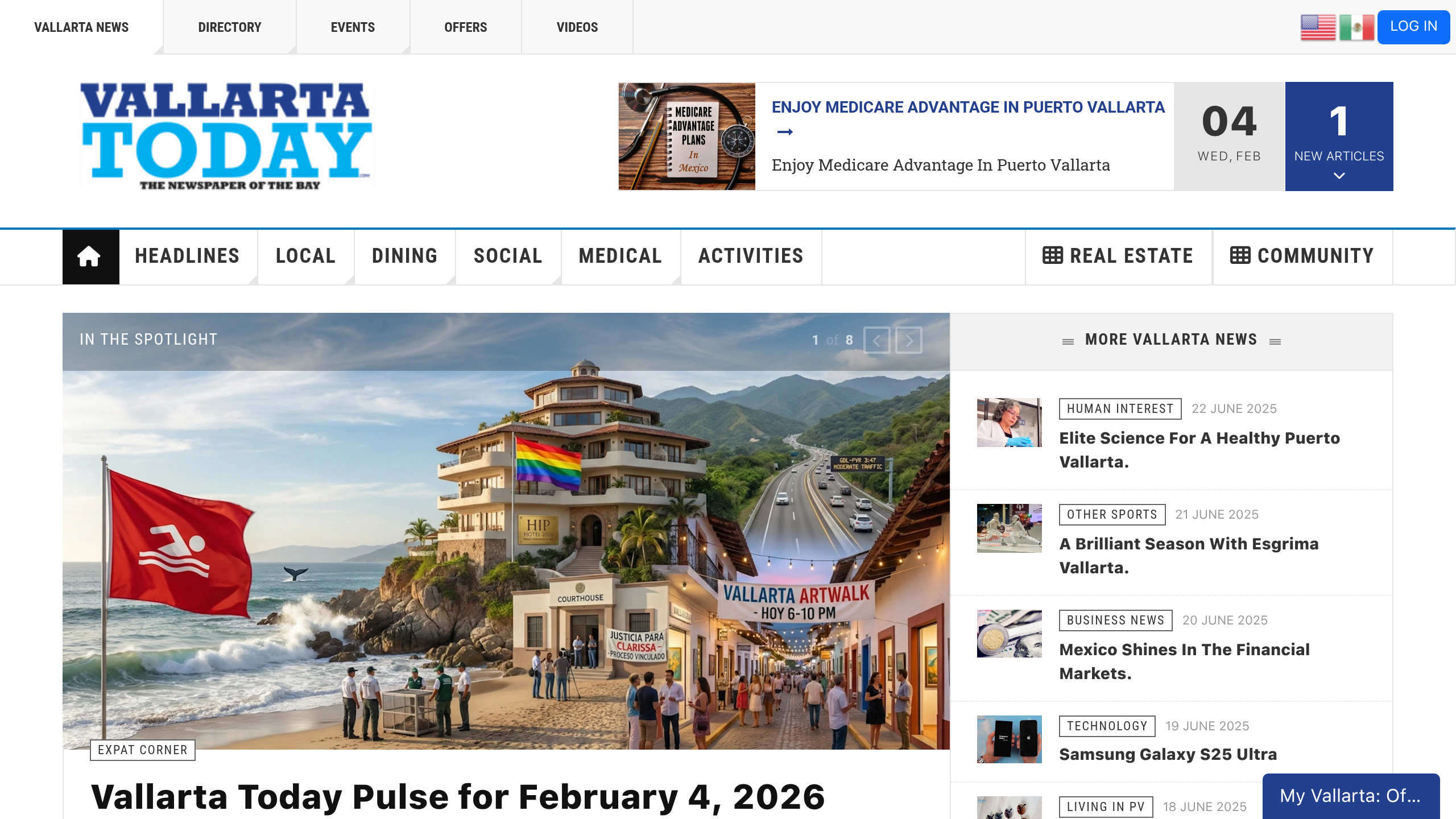Open the Samsung Galaxy S25 Ultra thumbnail
This screenshot has width=1456, height=819.
pos(1010,739)
